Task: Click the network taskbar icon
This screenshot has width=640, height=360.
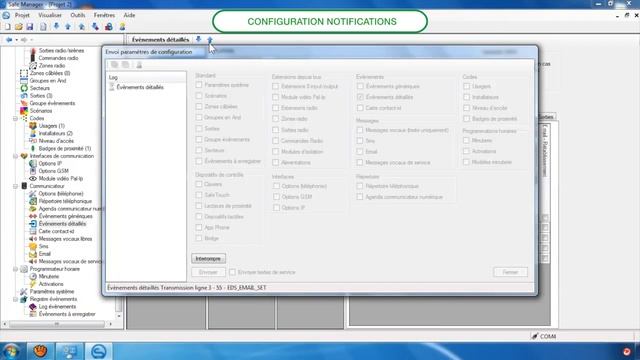Action: click(x=70, y=351)
